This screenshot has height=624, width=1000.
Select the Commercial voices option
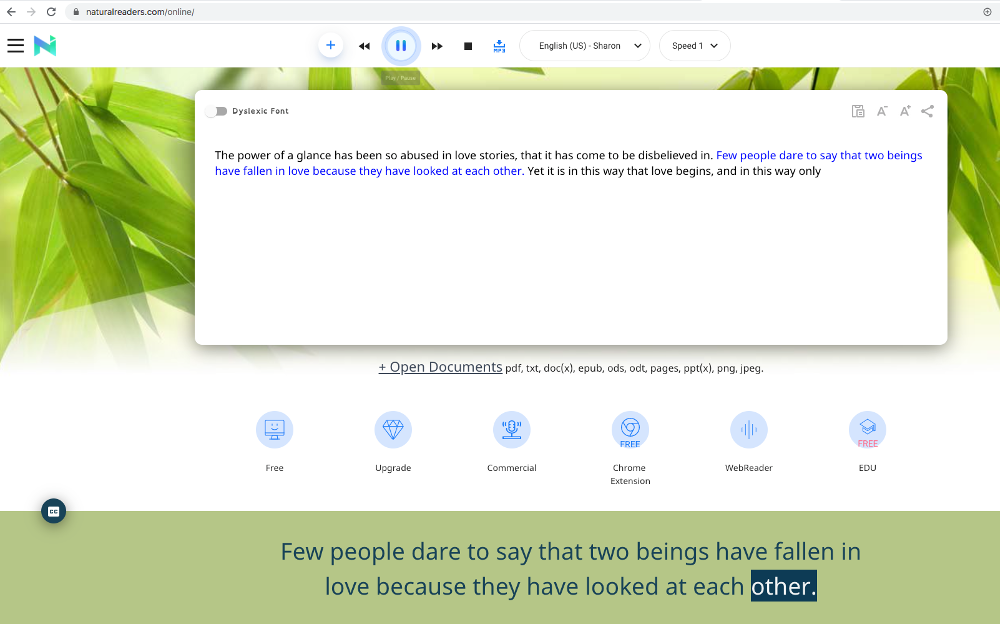tap(511, 429)
